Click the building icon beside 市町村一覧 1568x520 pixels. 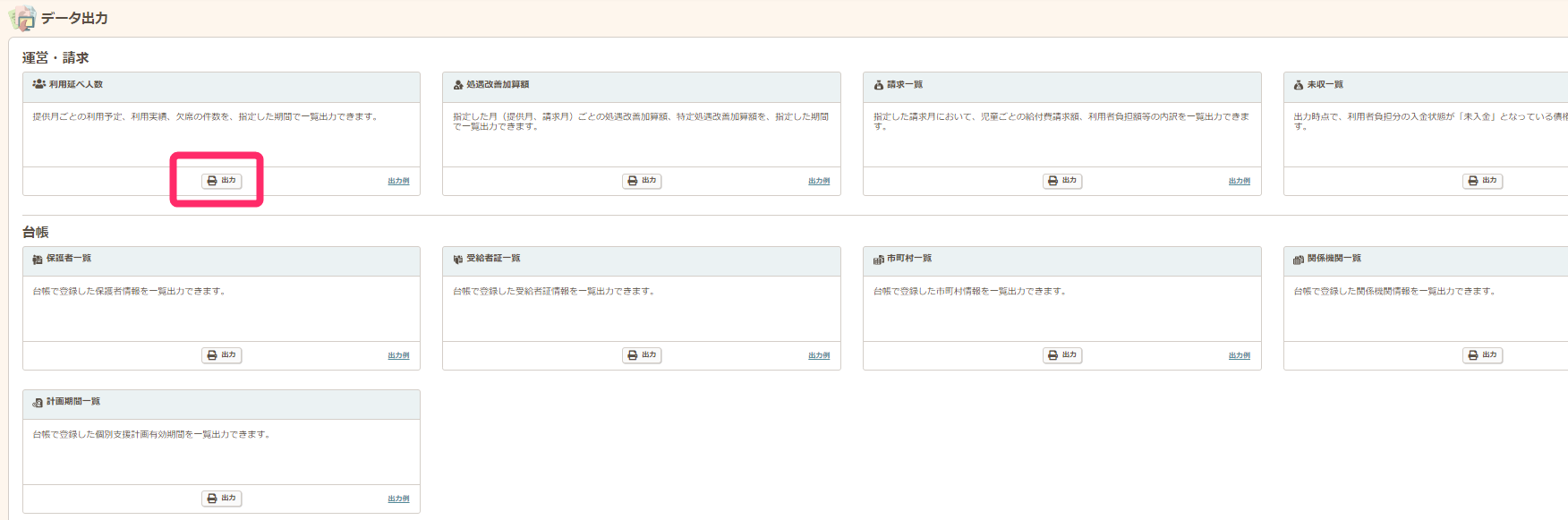coord(879,260)
